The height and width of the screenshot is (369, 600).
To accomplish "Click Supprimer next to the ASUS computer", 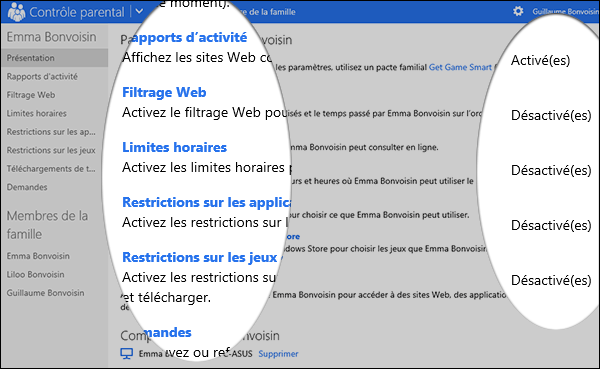I will (x=278, y=354).
